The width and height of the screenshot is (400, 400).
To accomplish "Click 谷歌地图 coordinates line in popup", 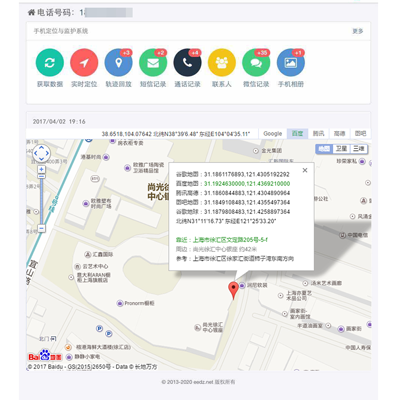I will [233, 174].
